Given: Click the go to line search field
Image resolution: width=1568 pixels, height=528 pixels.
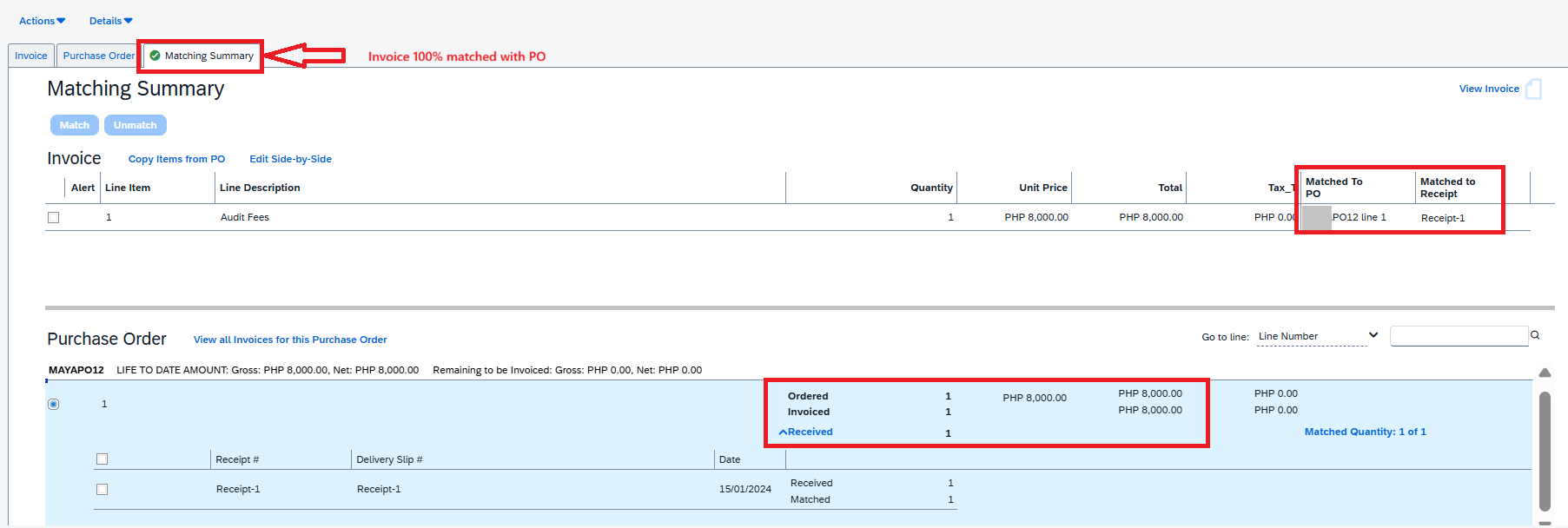Looking at the screenshot, I should click(x=1459, y=336).
